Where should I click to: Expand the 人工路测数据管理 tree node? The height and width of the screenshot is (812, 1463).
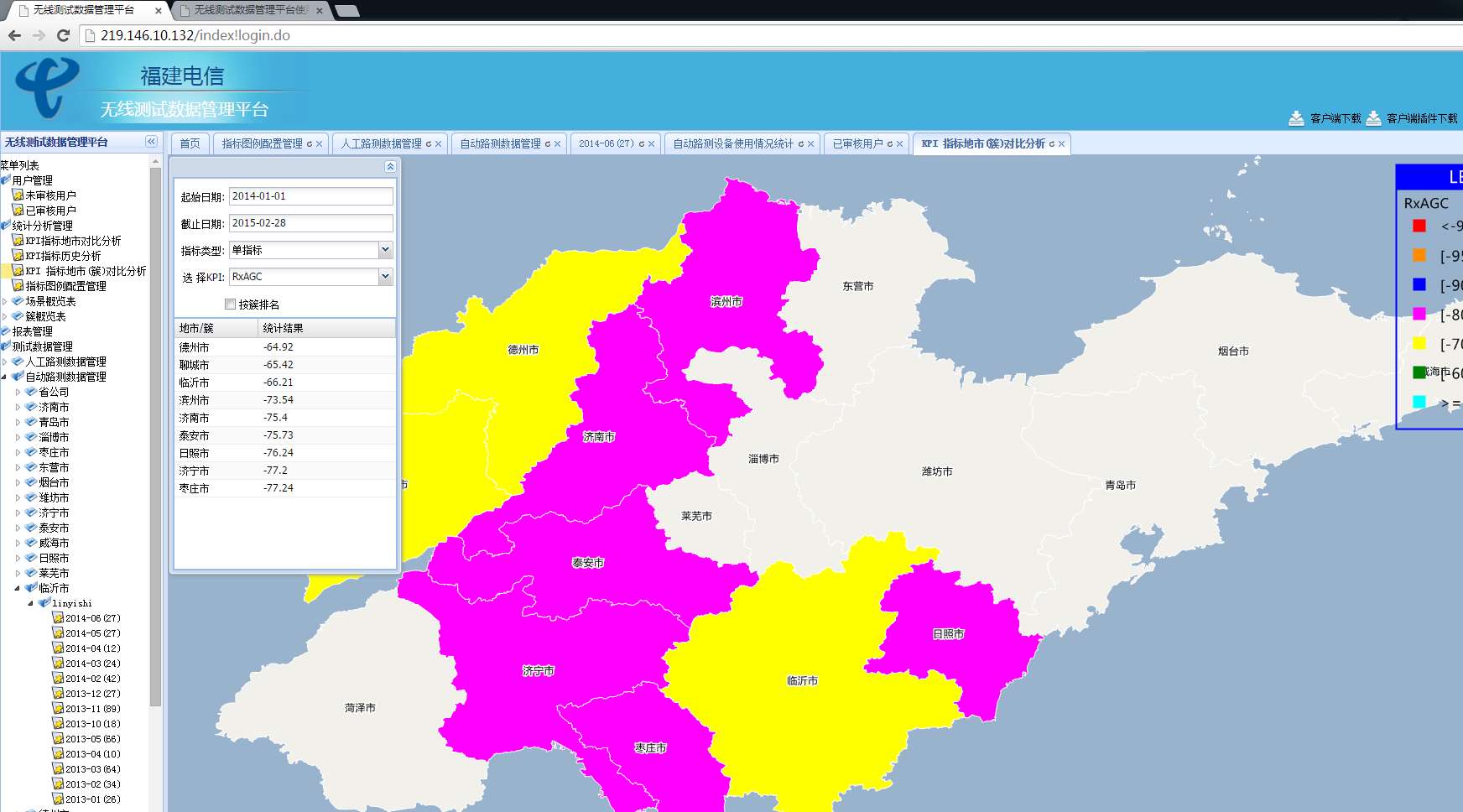(x=5, y=362)
